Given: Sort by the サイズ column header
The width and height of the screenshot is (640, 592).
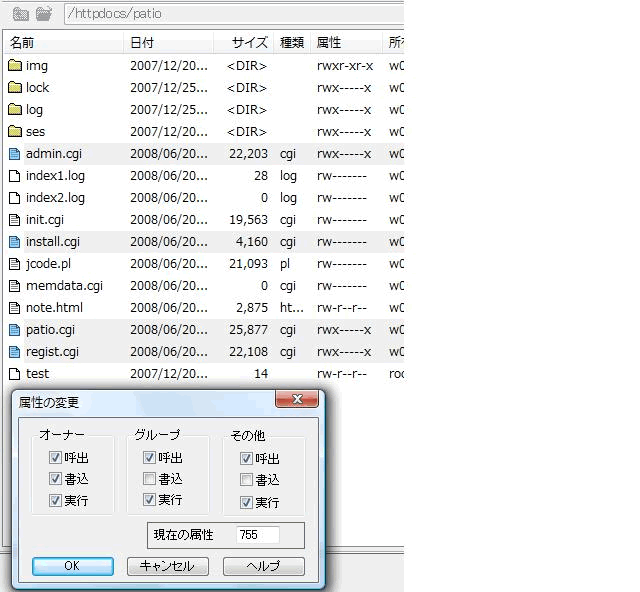Looking at the screenshot, I should 243,42.
